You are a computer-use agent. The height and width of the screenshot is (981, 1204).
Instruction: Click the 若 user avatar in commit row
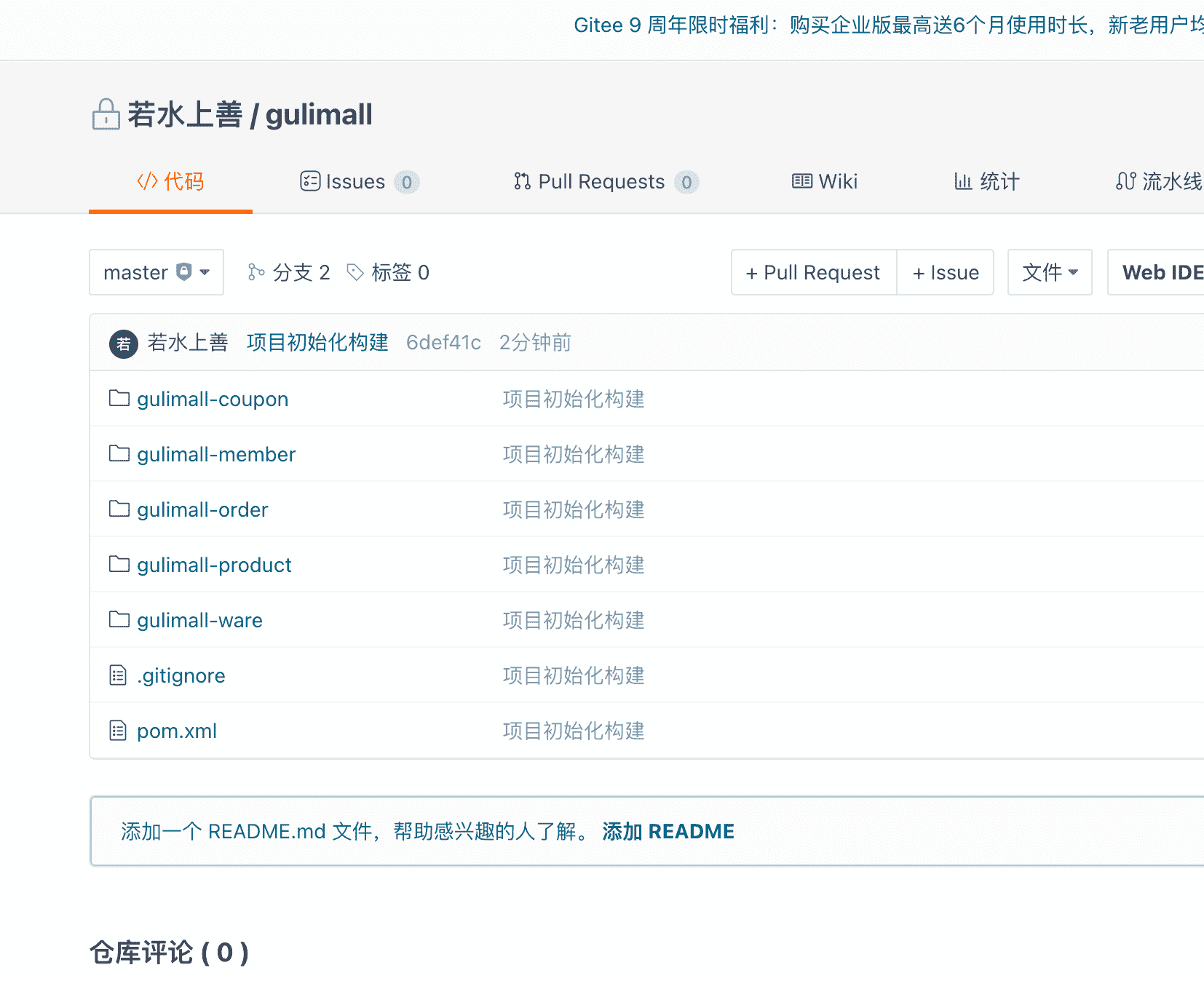pyautogui.click(x=124, y=343)
